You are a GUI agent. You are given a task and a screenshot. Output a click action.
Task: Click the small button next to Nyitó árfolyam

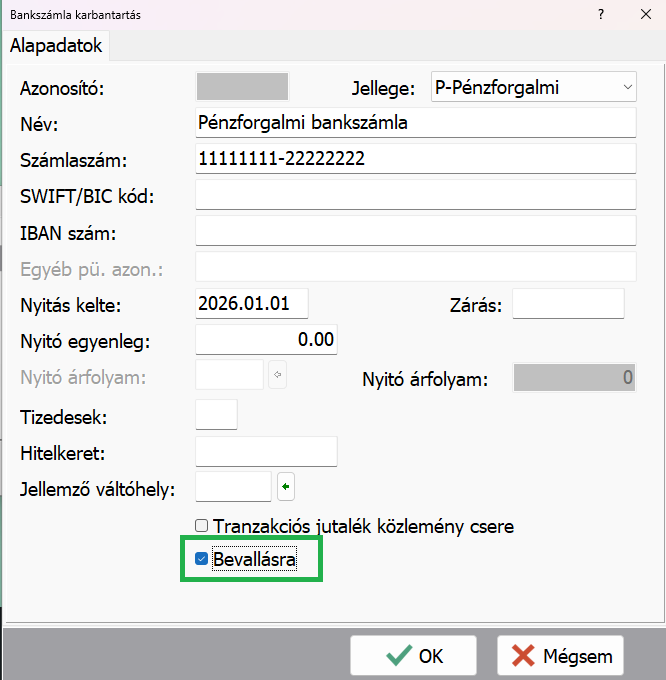click(x=278, y=376)
